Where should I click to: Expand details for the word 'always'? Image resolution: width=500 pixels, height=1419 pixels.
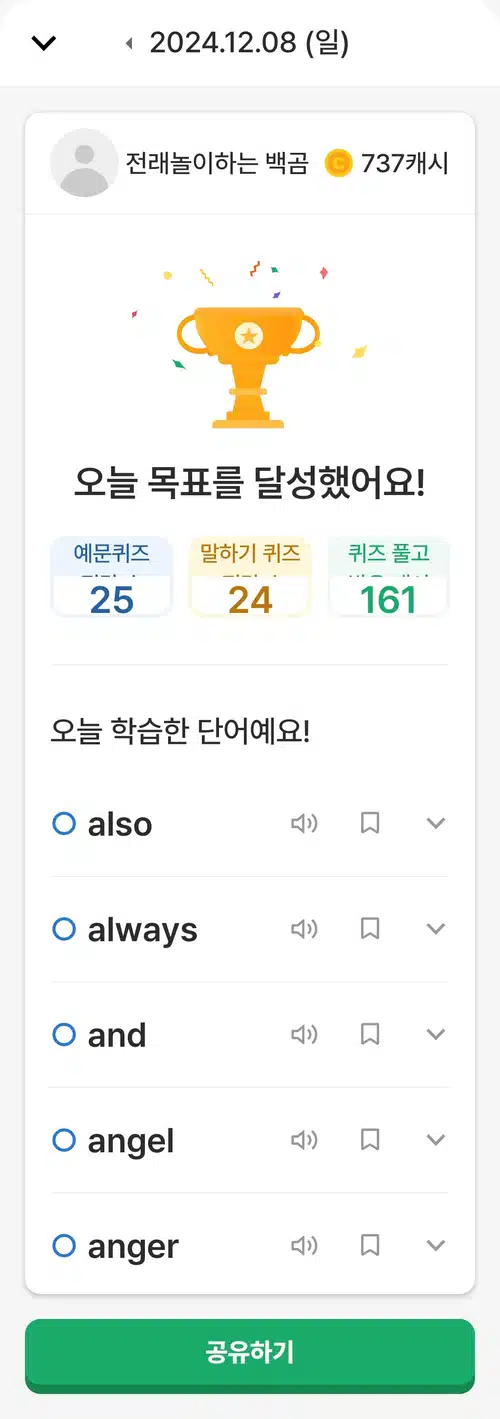click(x=435, y=929)
